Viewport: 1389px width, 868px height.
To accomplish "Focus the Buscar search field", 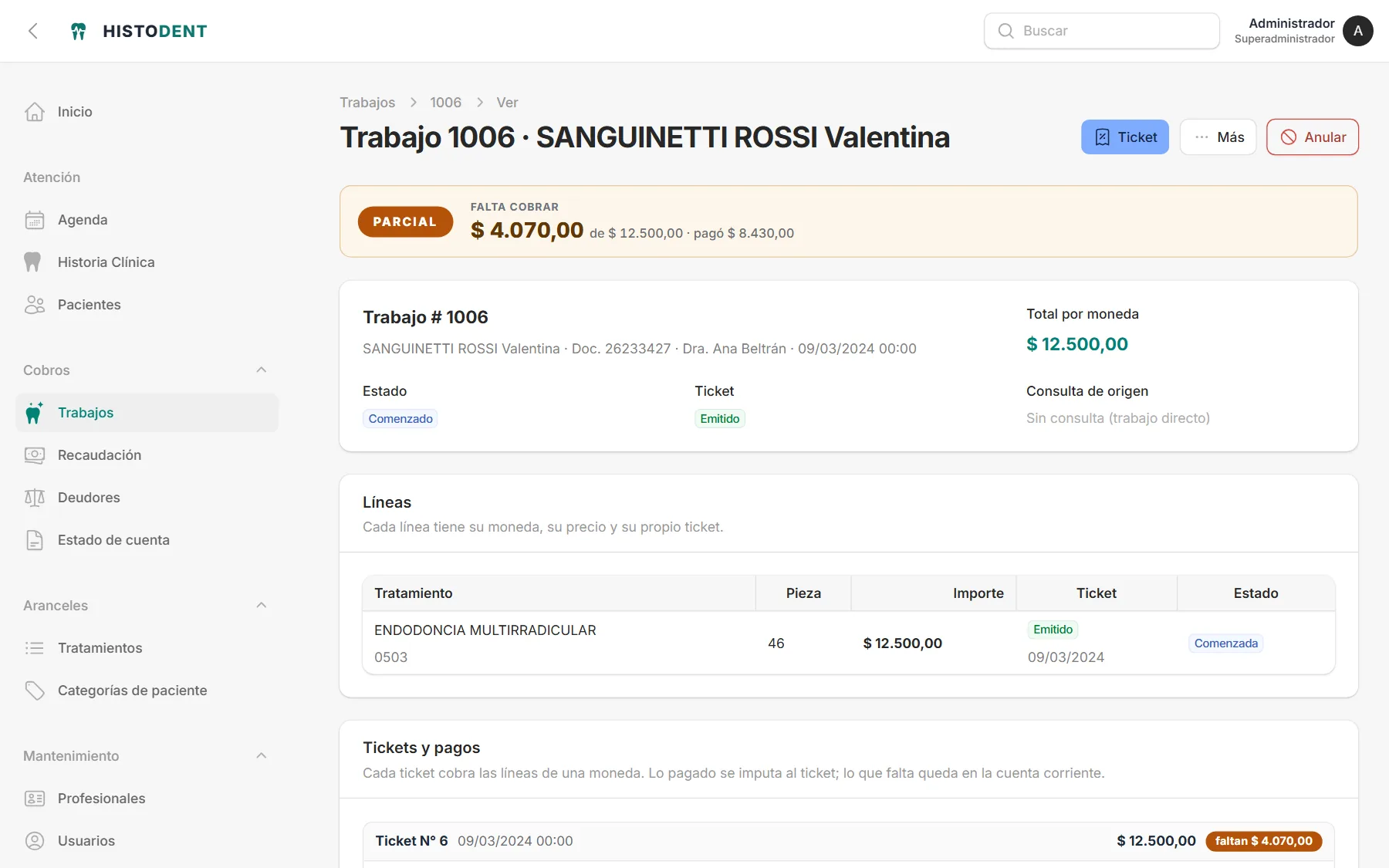I will (x=1102, y=31).
